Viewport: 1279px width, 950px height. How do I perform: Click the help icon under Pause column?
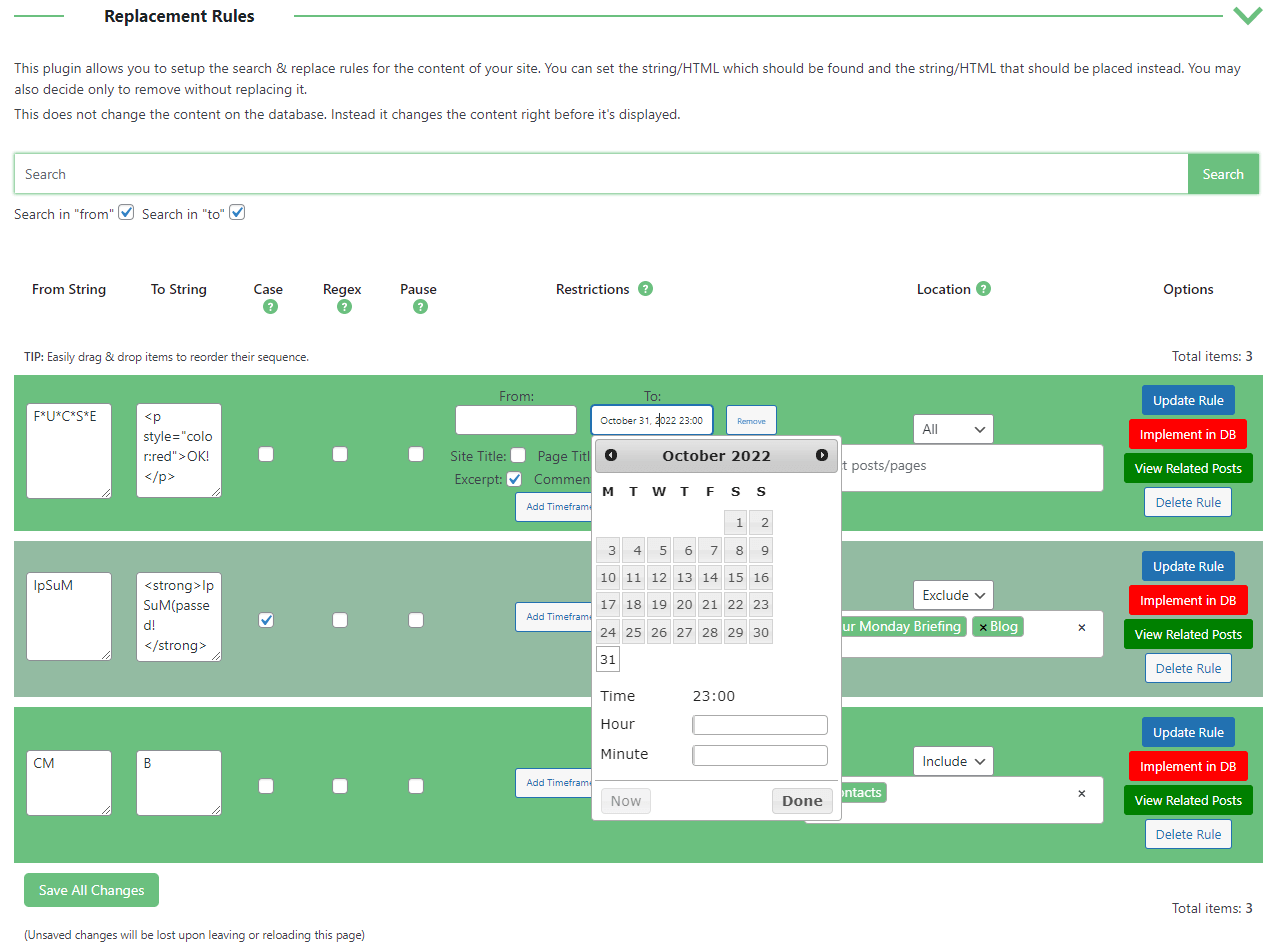tap(420, 307)
